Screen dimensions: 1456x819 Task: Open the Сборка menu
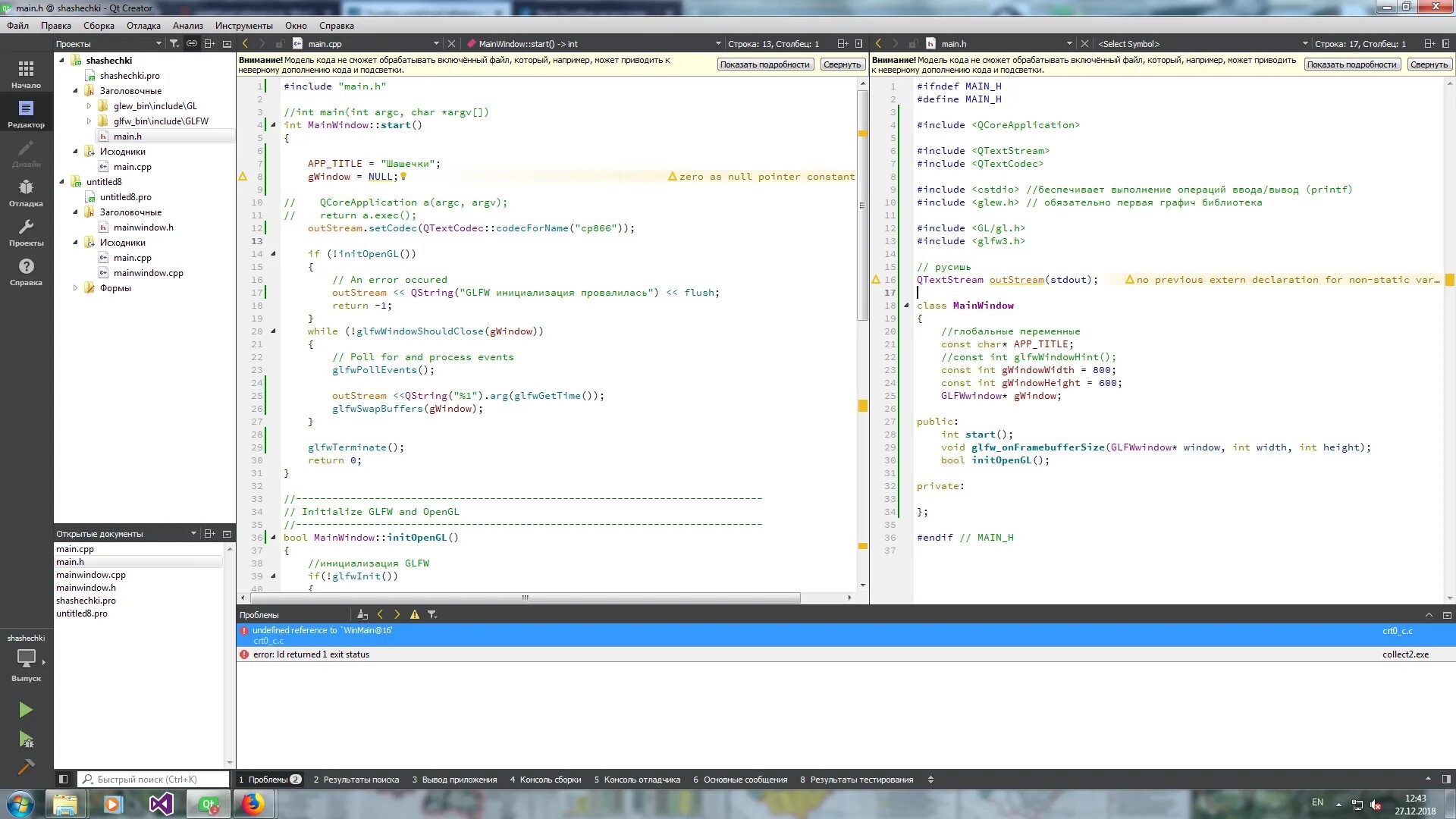(99, 26)
